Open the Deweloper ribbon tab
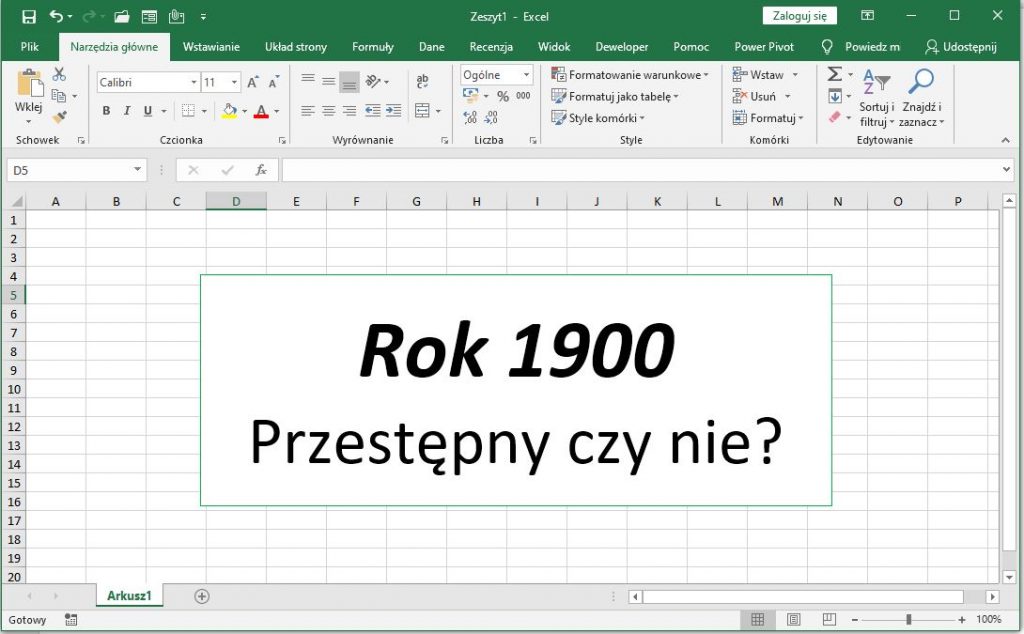The width and height of the screenshot is (1024, 634). [621, 46]
